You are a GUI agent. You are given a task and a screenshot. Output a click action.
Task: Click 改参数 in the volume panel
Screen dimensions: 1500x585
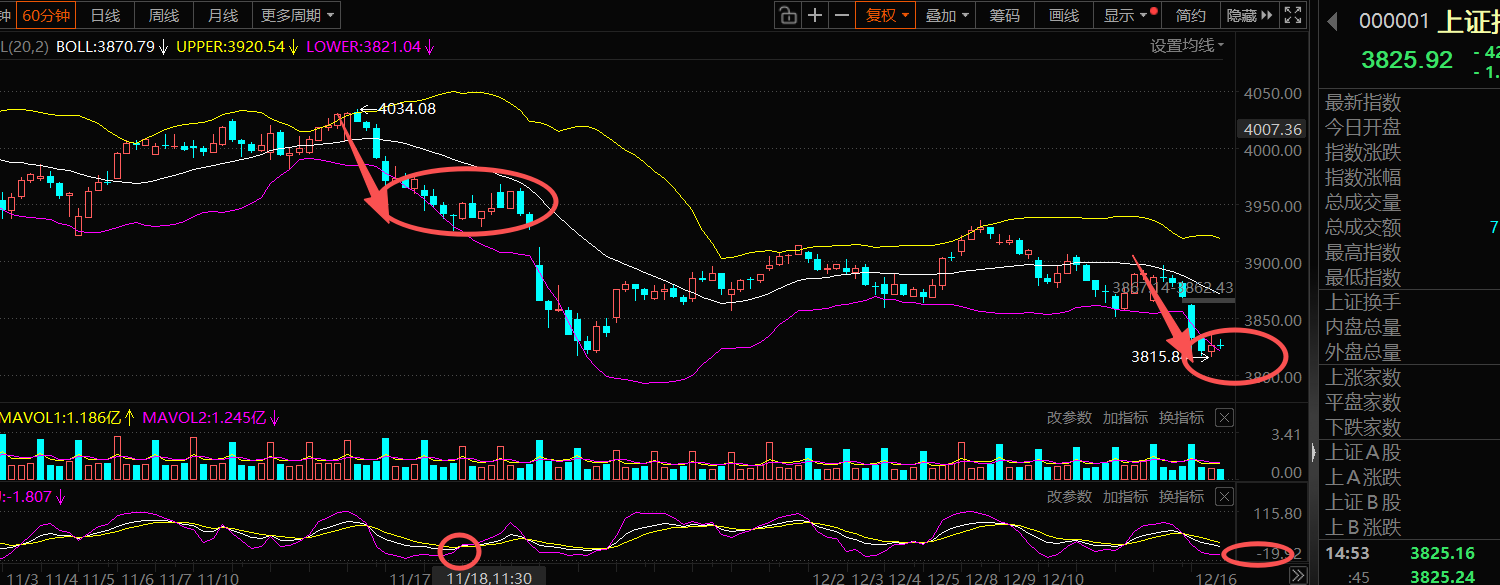click(1069, 418)
